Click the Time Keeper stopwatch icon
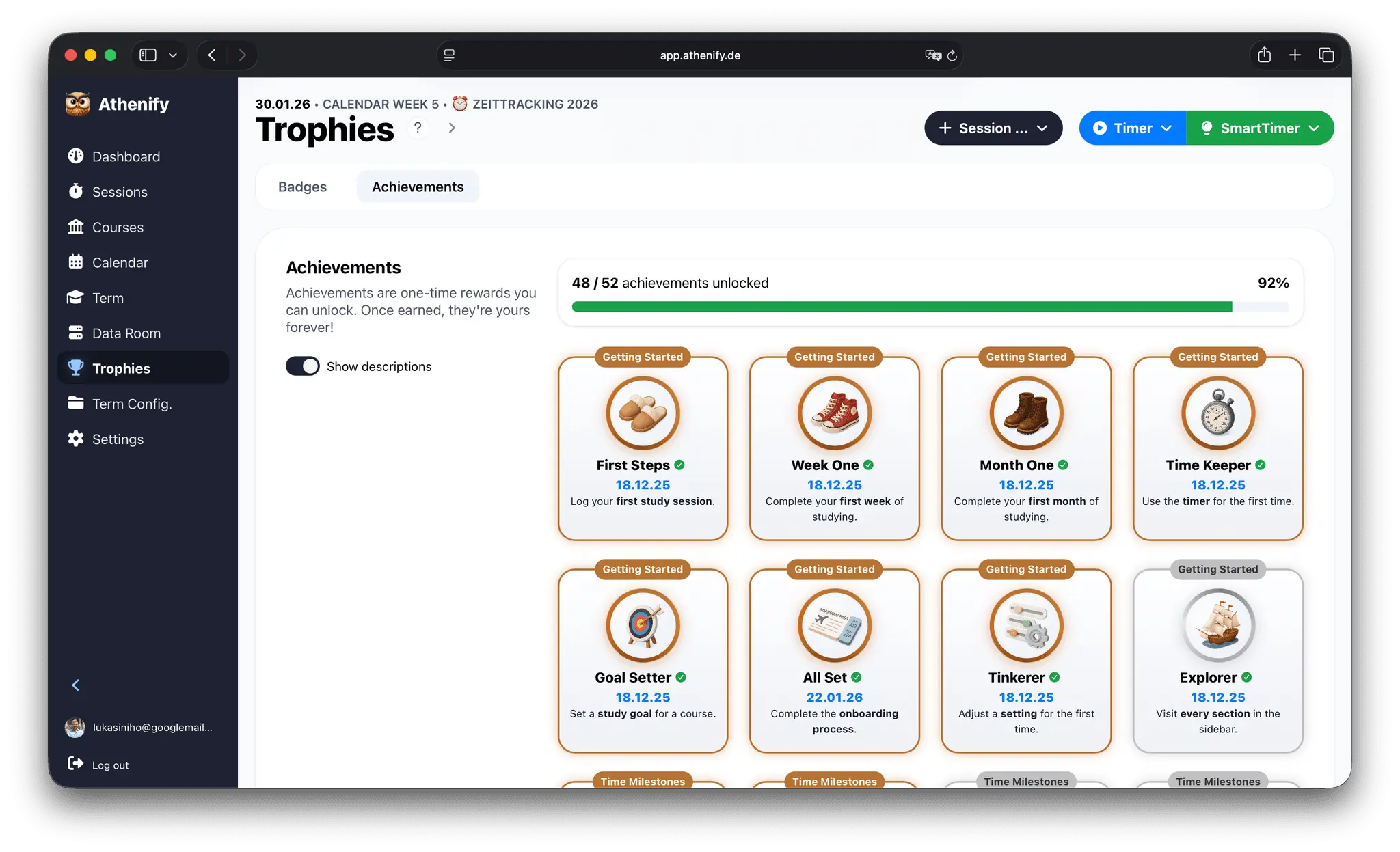This screenshot has width=1400, height=852. pyautogui.click(x=1218, y=413)
